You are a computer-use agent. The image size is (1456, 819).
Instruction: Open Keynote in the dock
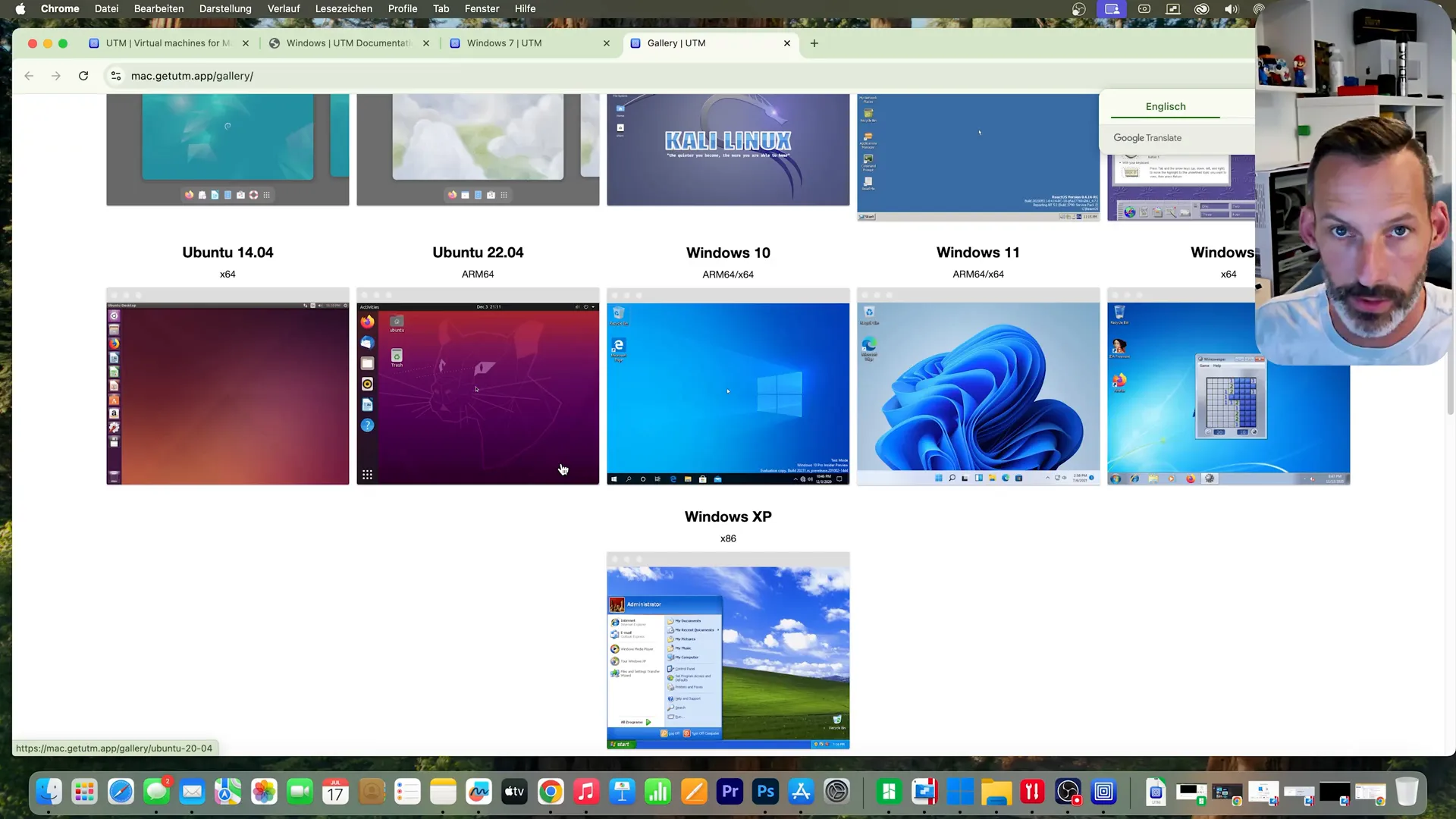tap(623, 792)
